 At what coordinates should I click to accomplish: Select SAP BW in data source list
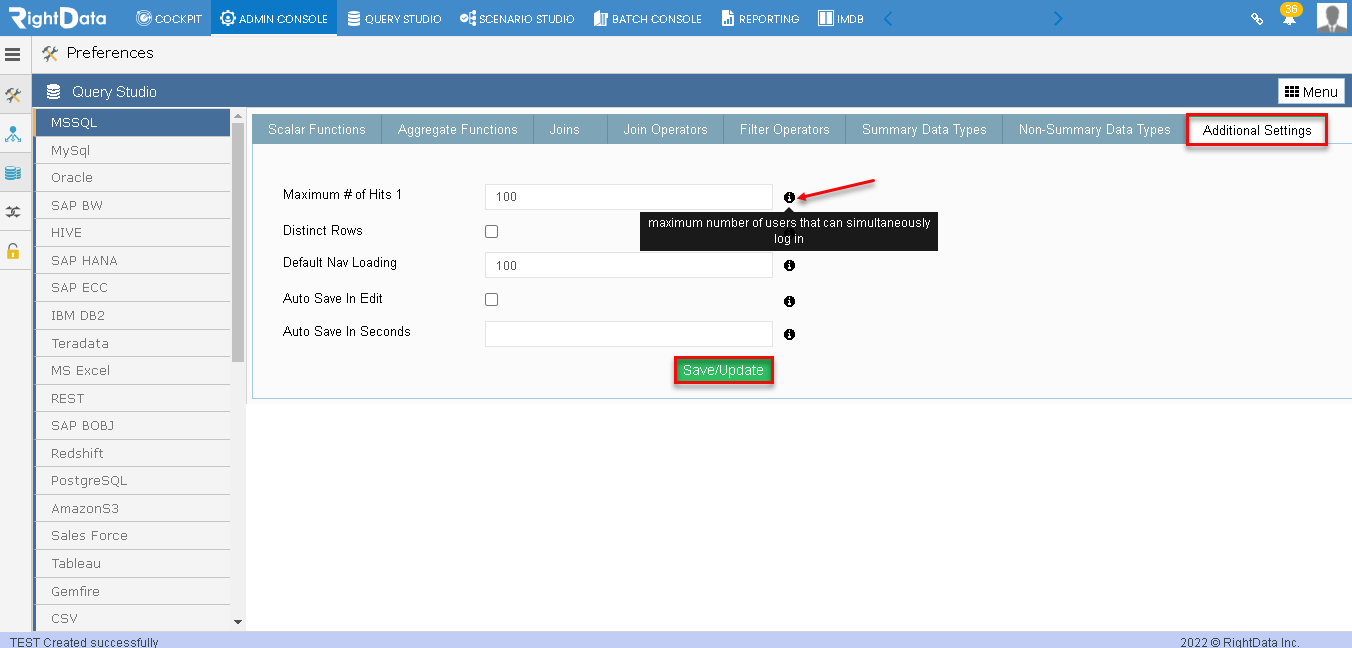point(132,205)
